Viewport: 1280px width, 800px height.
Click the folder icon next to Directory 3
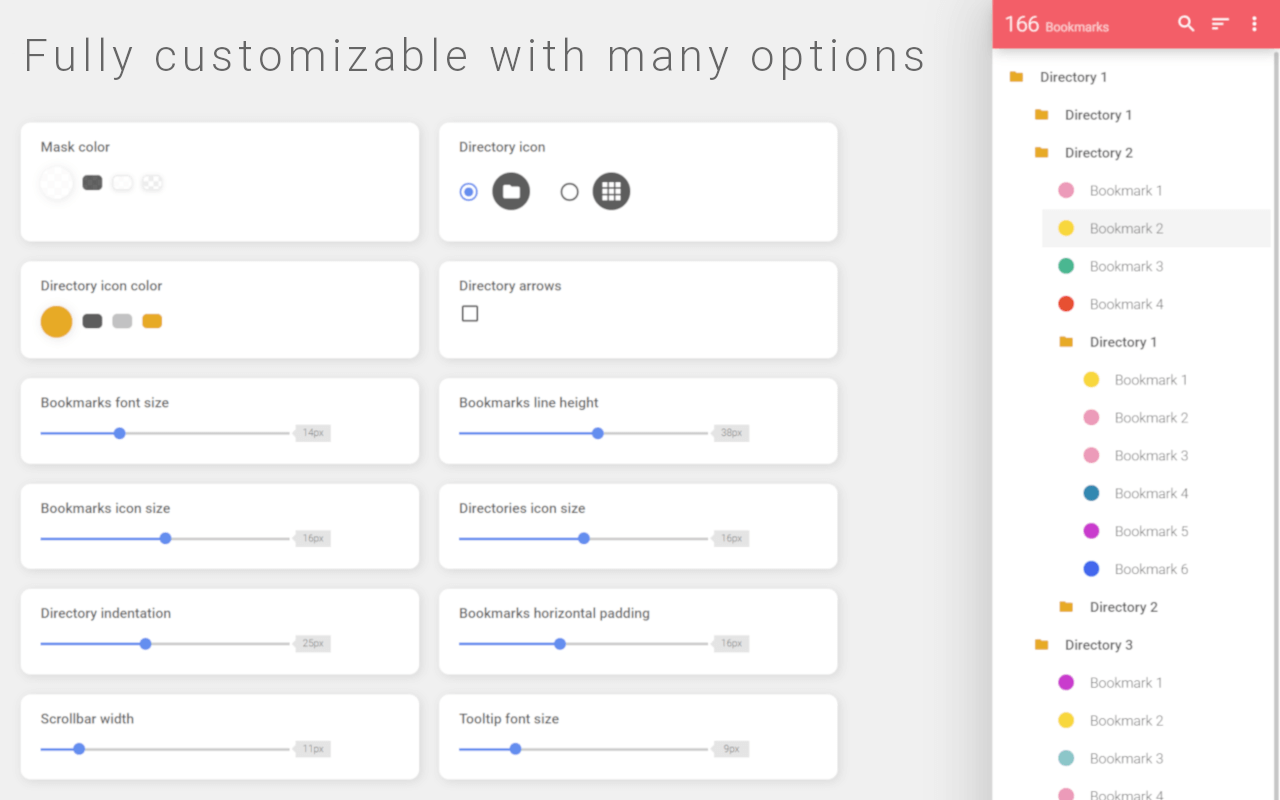[1041, 645]
